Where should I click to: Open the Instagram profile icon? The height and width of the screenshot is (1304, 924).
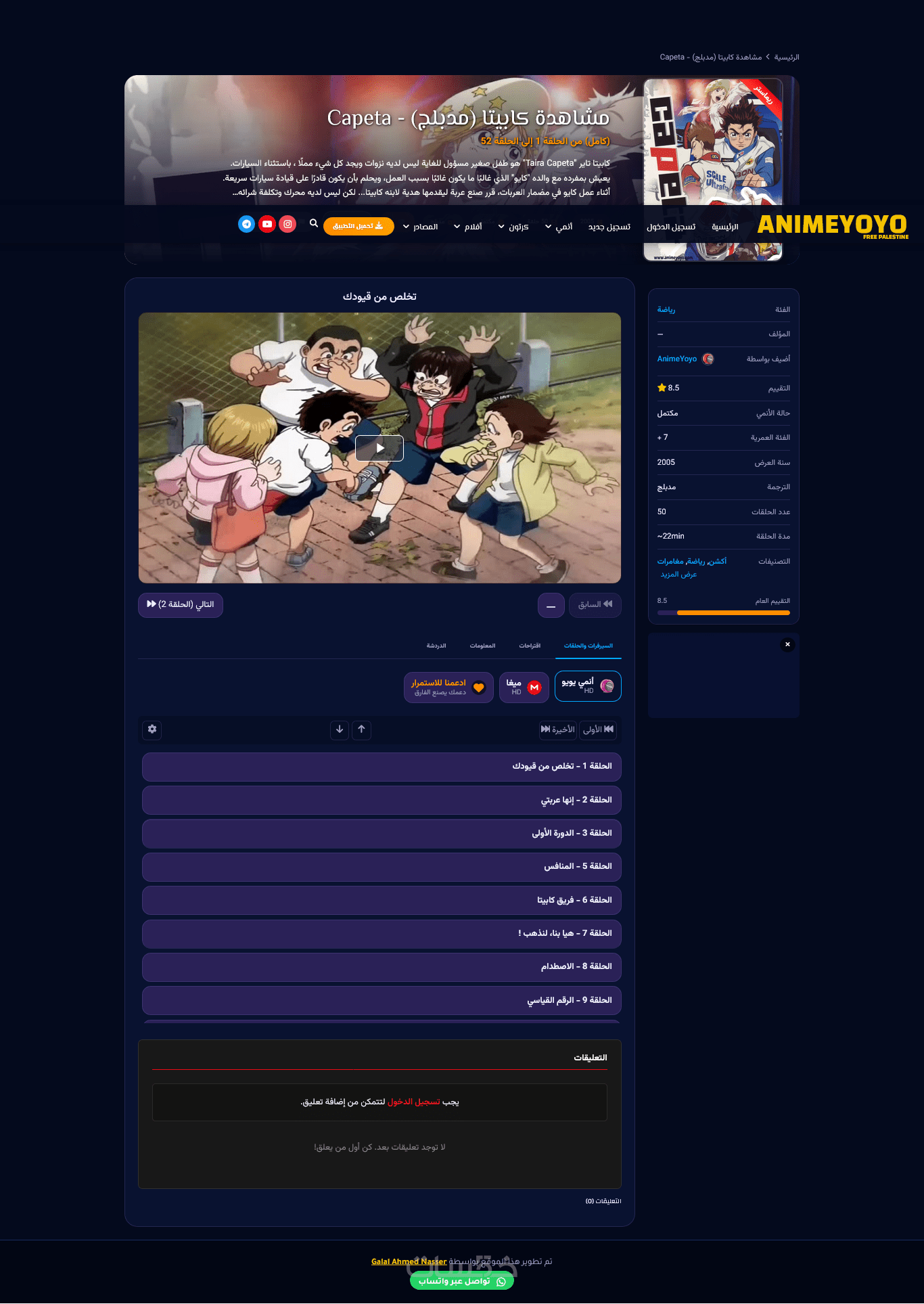point(287,224)
